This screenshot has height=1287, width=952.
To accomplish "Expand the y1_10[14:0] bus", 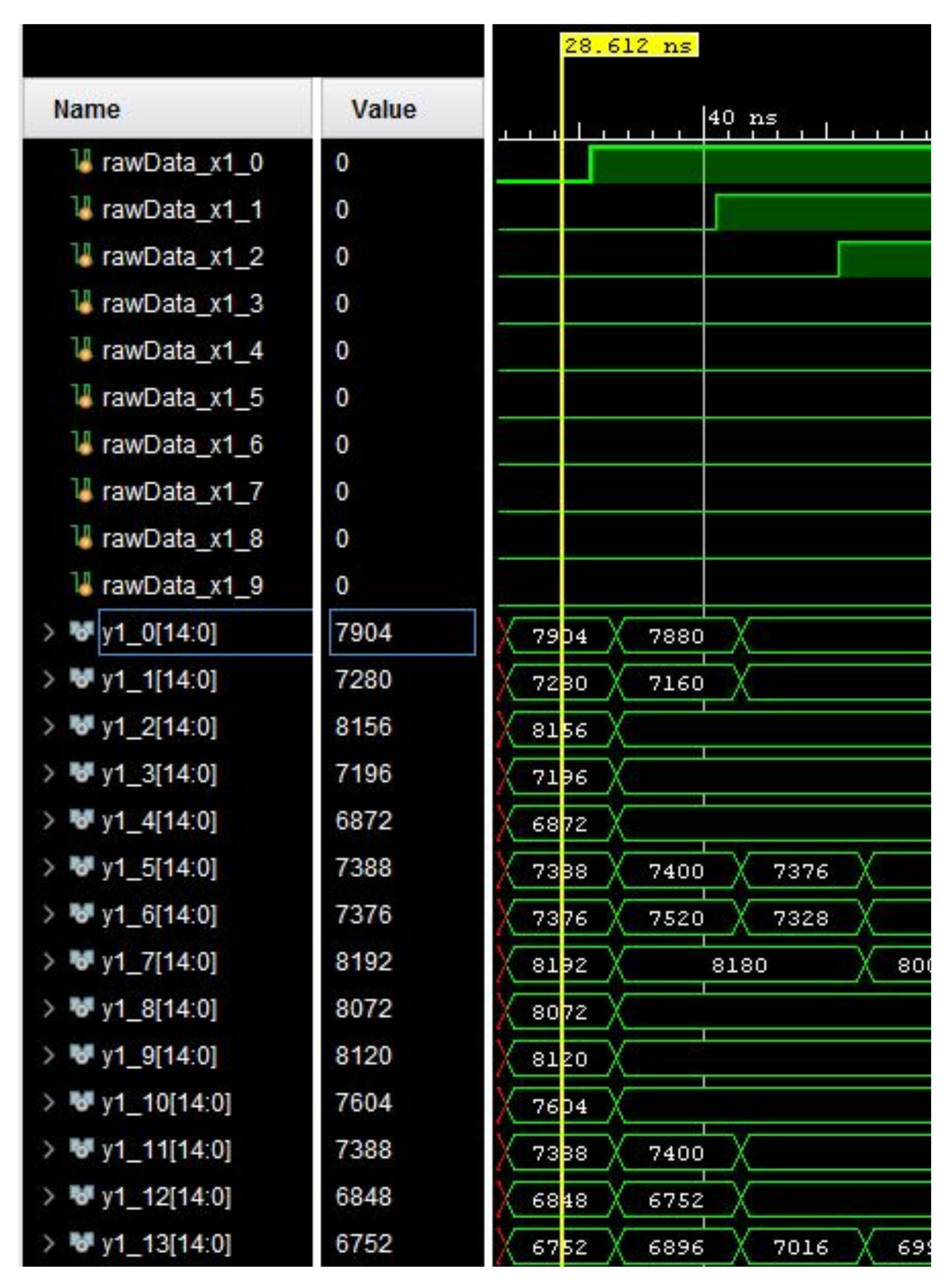I will (49, 1103).
